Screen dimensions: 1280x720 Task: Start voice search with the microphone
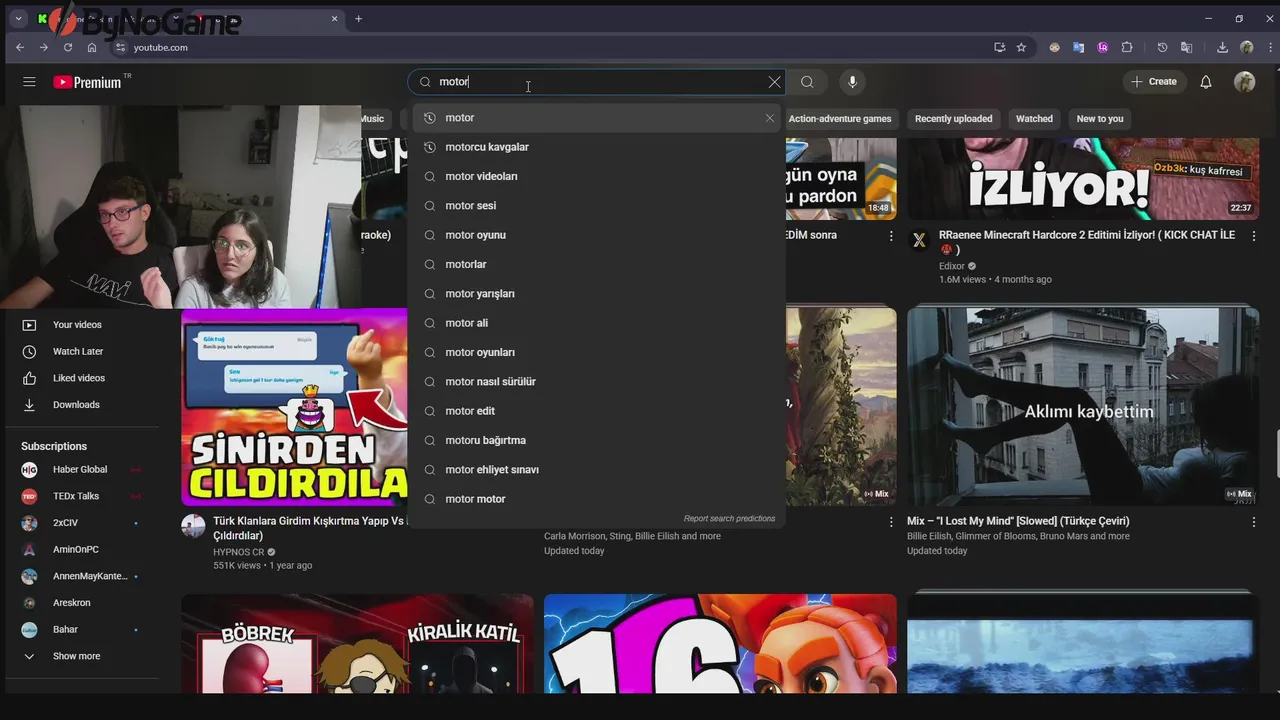[x=852, y=82]
